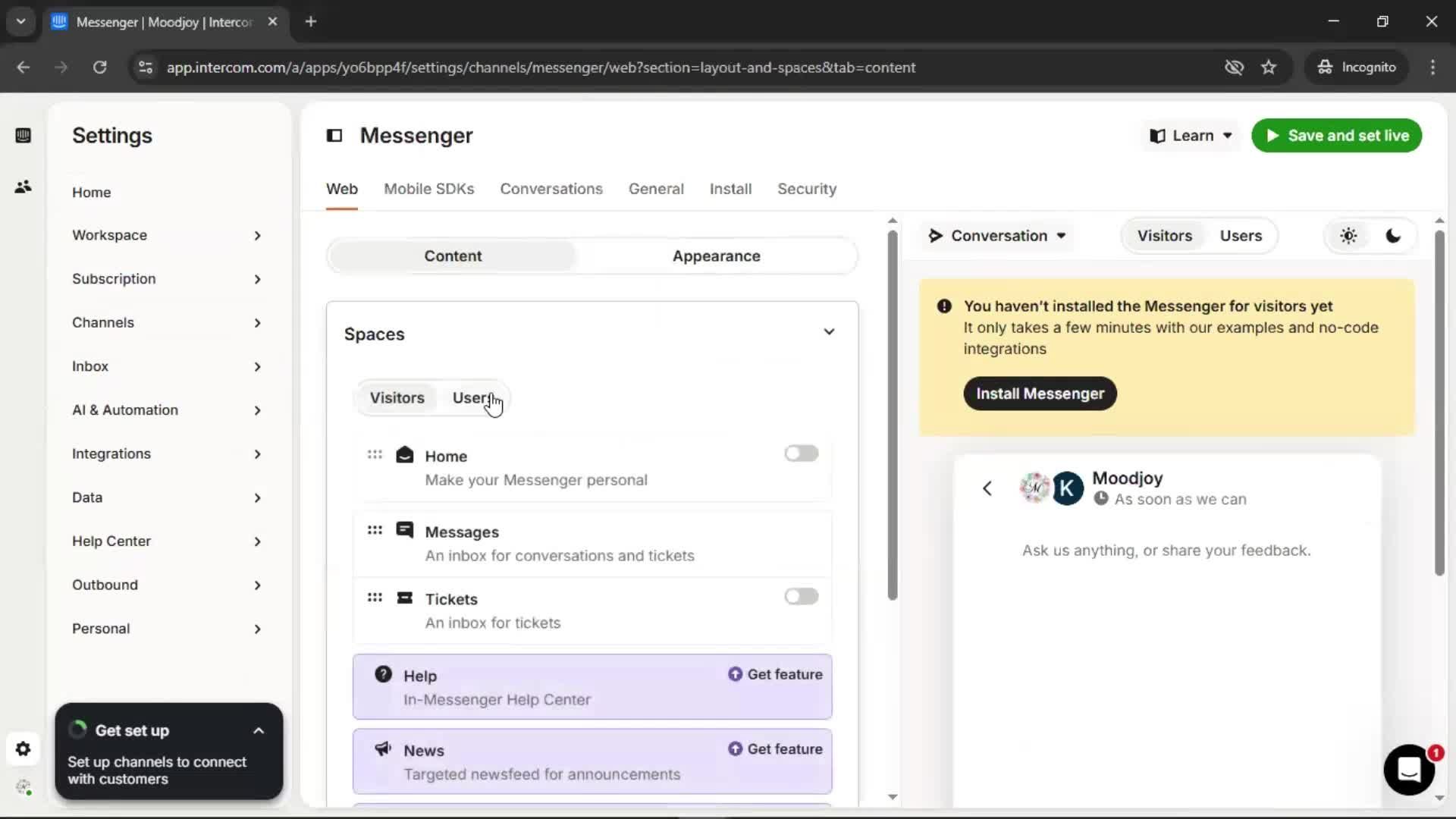Screen dimensions: 1456x819
Task: Open the Conversation preview dropdown
Action: [x=998, y=236]
